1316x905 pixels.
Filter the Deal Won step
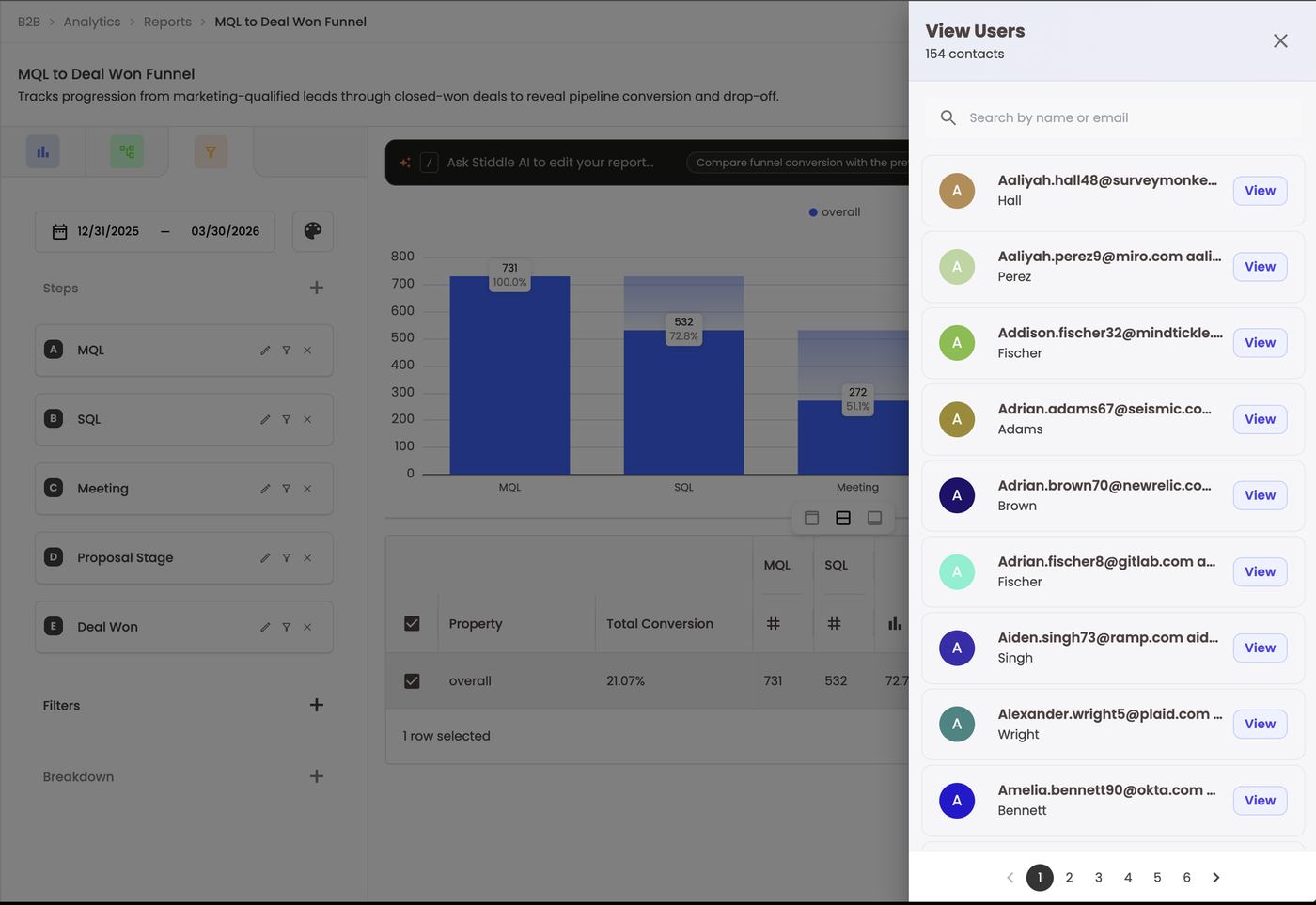(287, 627)
